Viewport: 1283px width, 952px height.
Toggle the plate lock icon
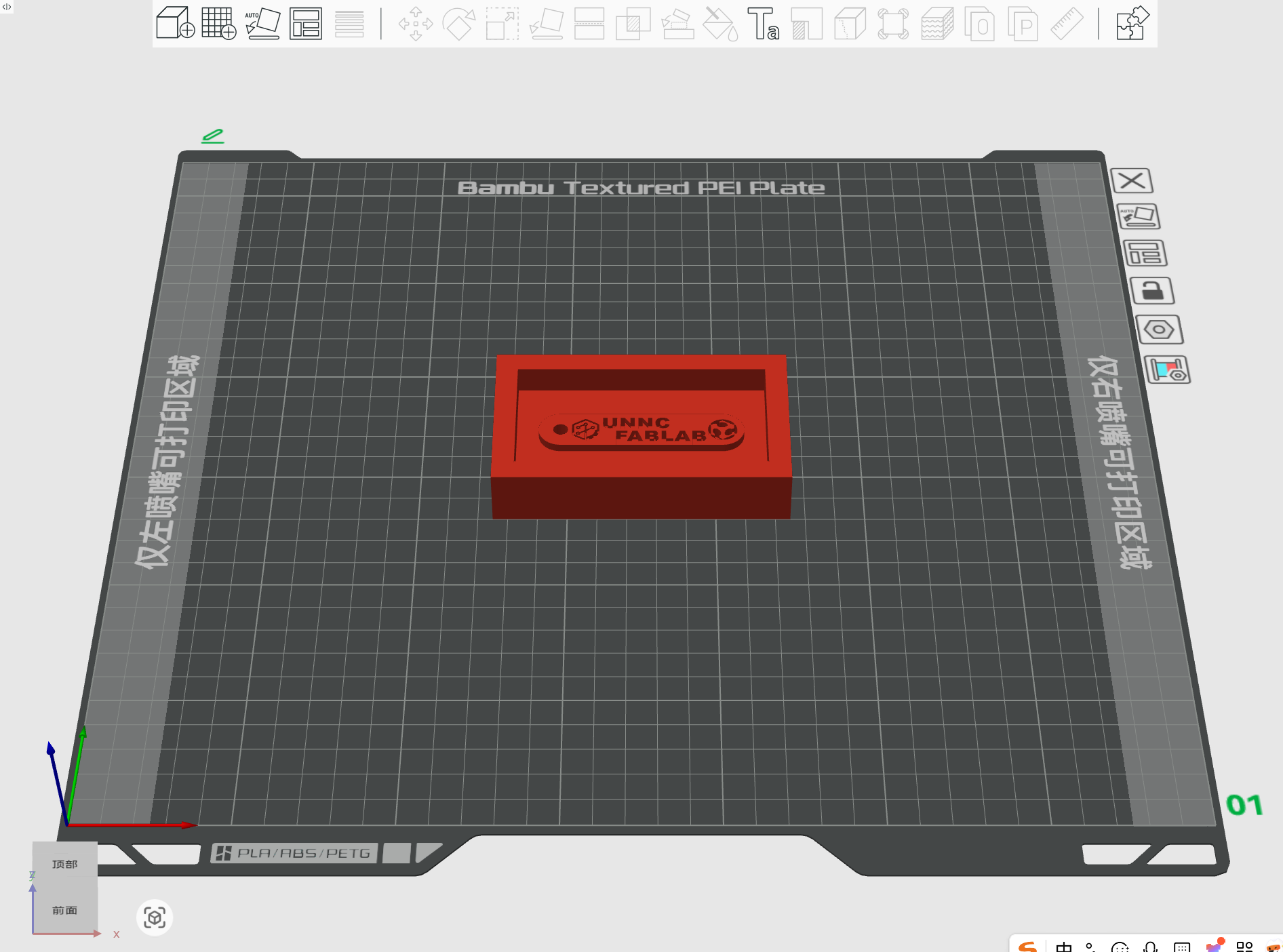[x=1152, y=291]
